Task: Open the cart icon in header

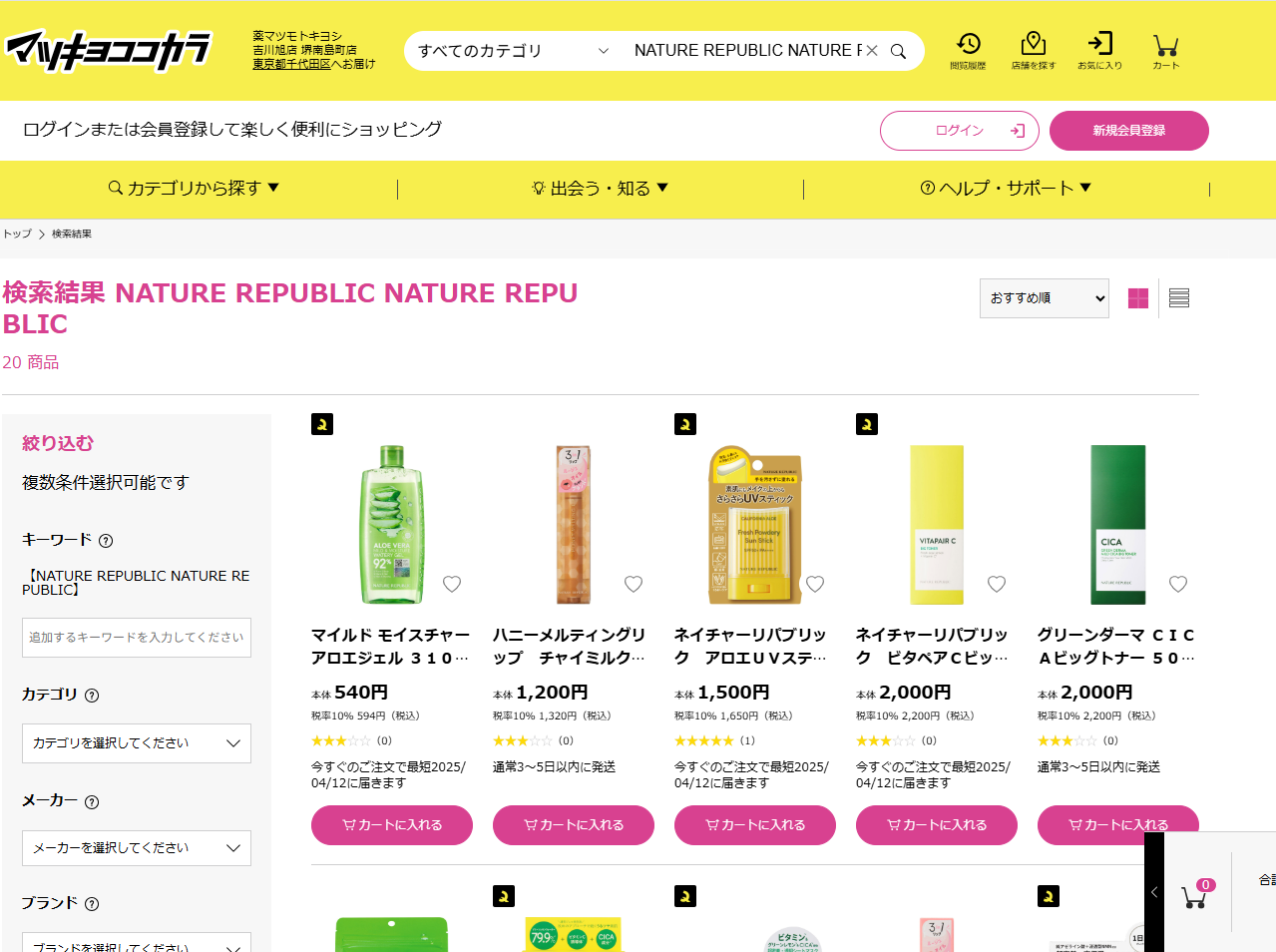Action: (1165, 50)
